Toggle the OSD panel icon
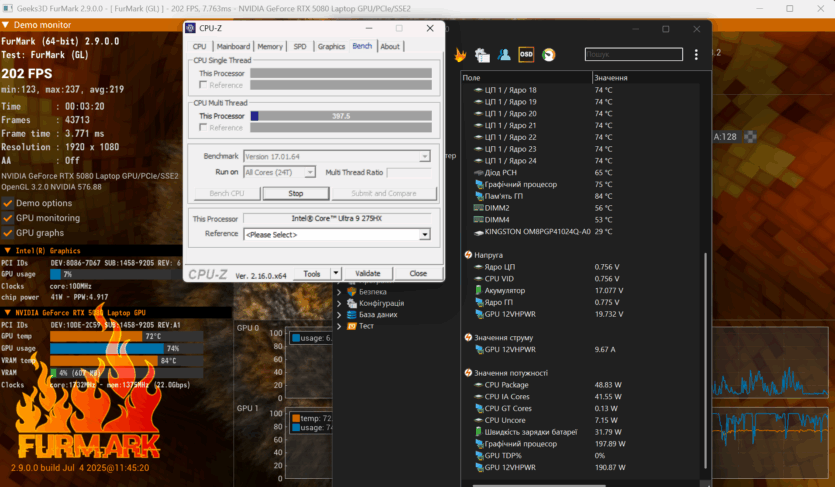Screen dimensions: 835x487 click(x=526, y=55)
